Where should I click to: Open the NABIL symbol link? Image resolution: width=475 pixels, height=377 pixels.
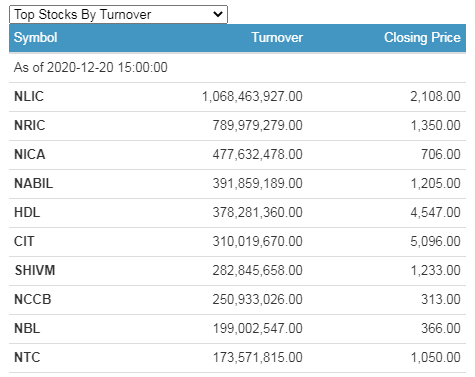(34, 183)
